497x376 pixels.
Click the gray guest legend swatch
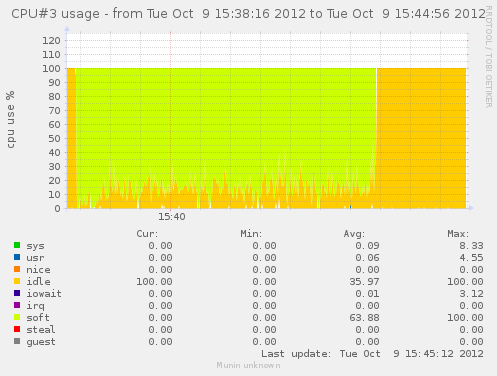(17, 341)
